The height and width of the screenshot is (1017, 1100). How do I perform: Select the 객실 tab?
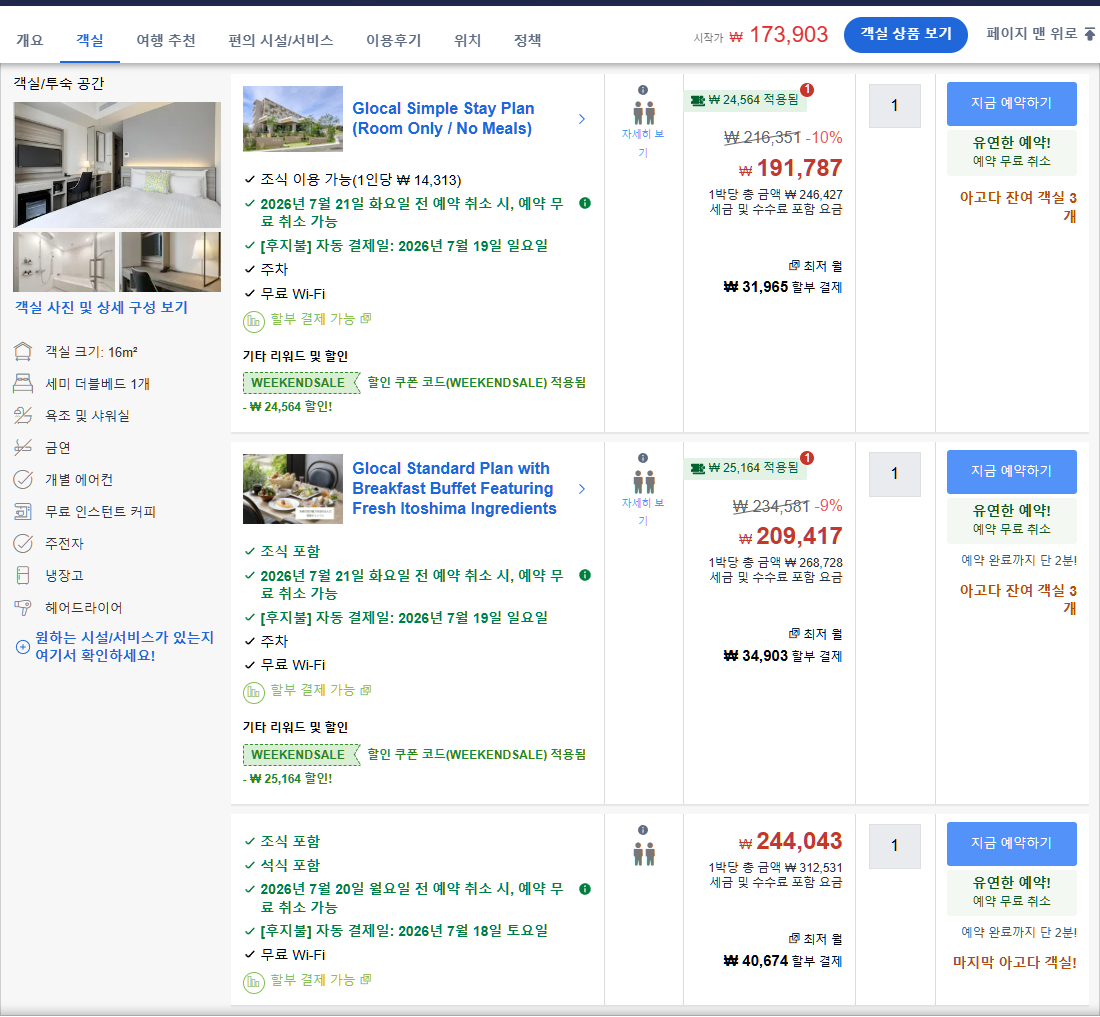pyautogui.click(x=89, y=41)
